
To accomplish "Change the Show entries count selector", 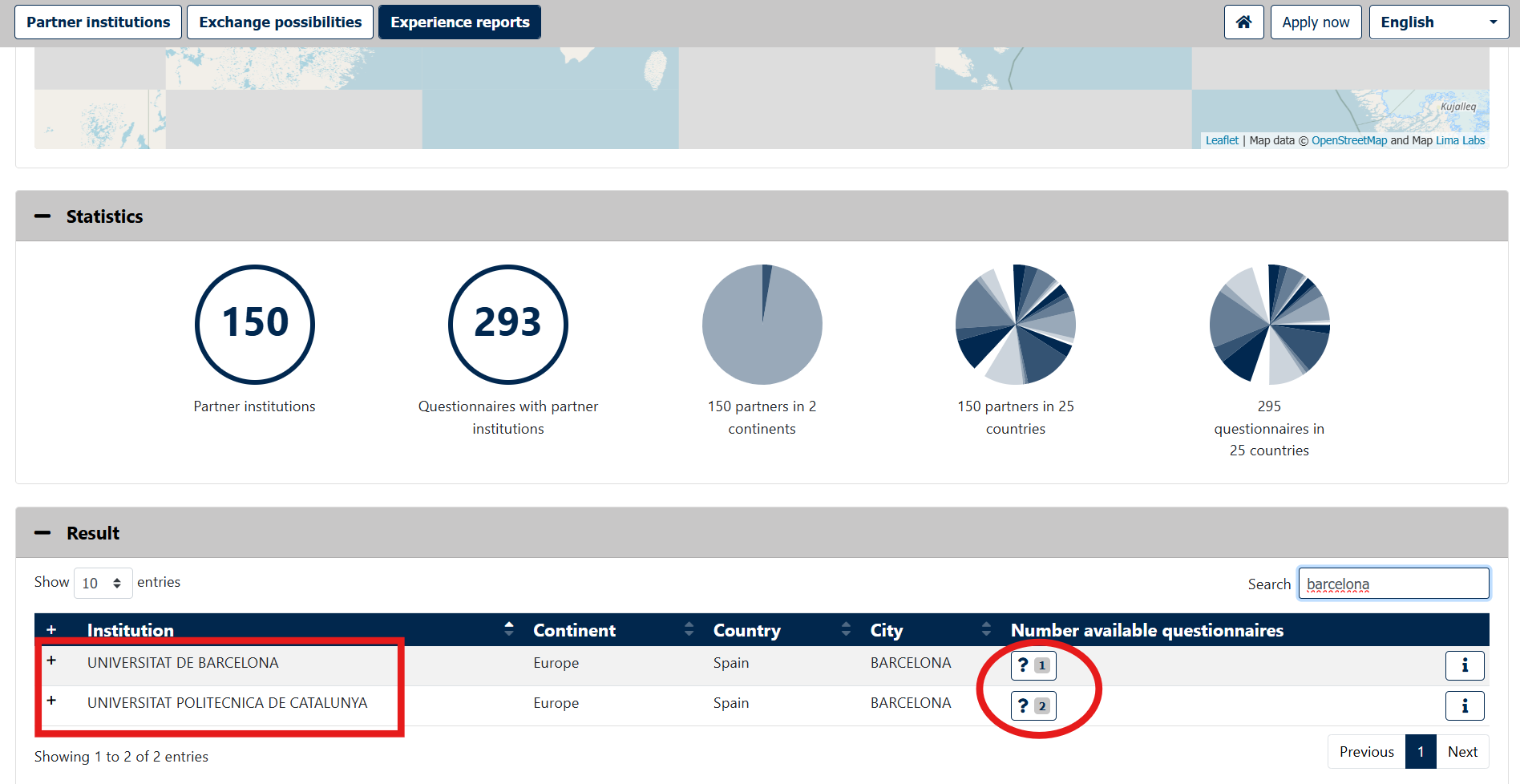I will tap(103, 583).
